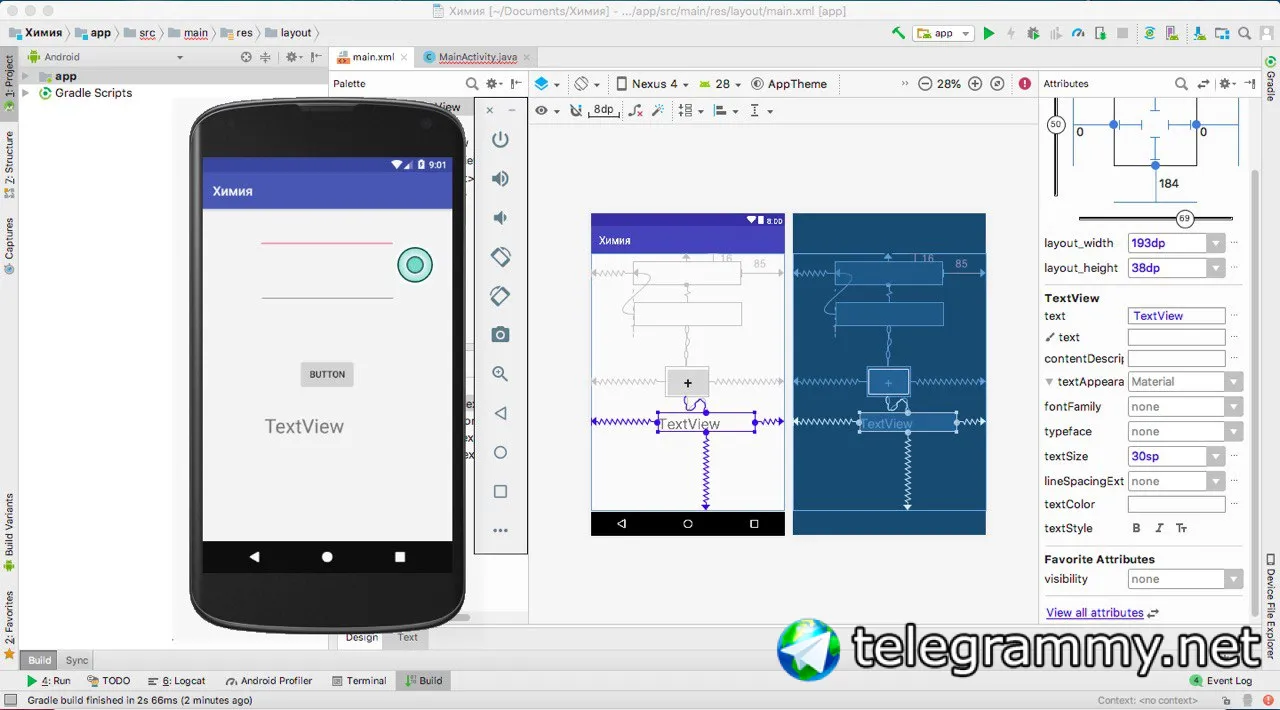Click the red layout error indicator icon

pos(1024,84)
